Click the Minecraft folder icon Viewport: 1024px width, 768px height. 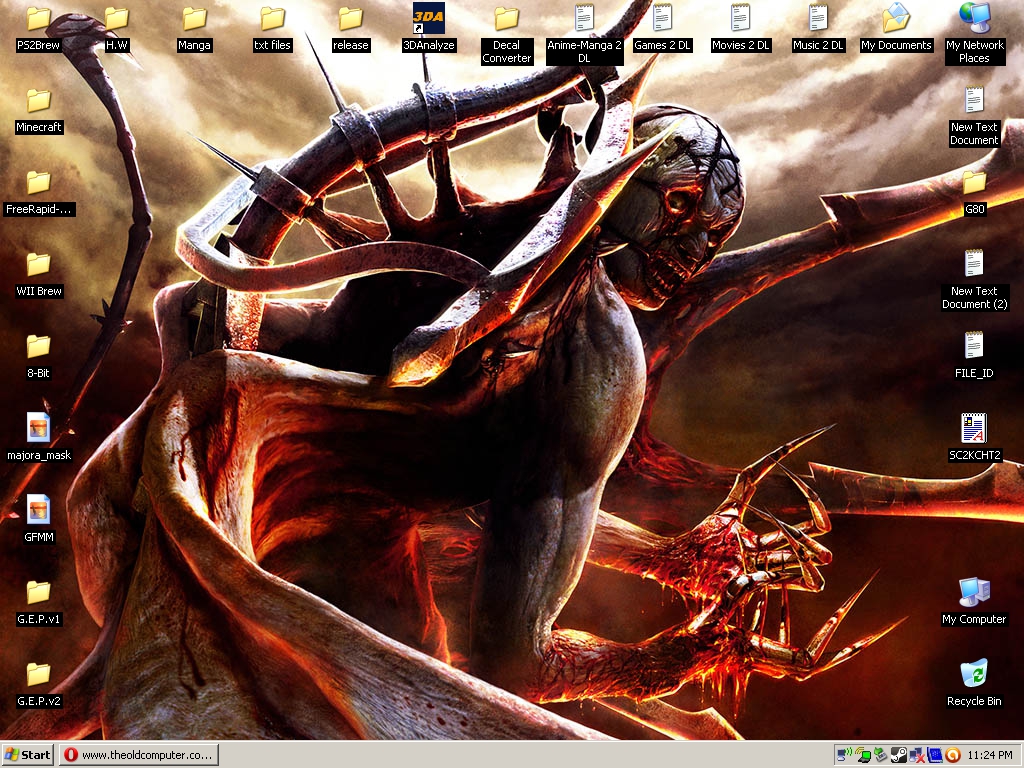tap(38, 100)
